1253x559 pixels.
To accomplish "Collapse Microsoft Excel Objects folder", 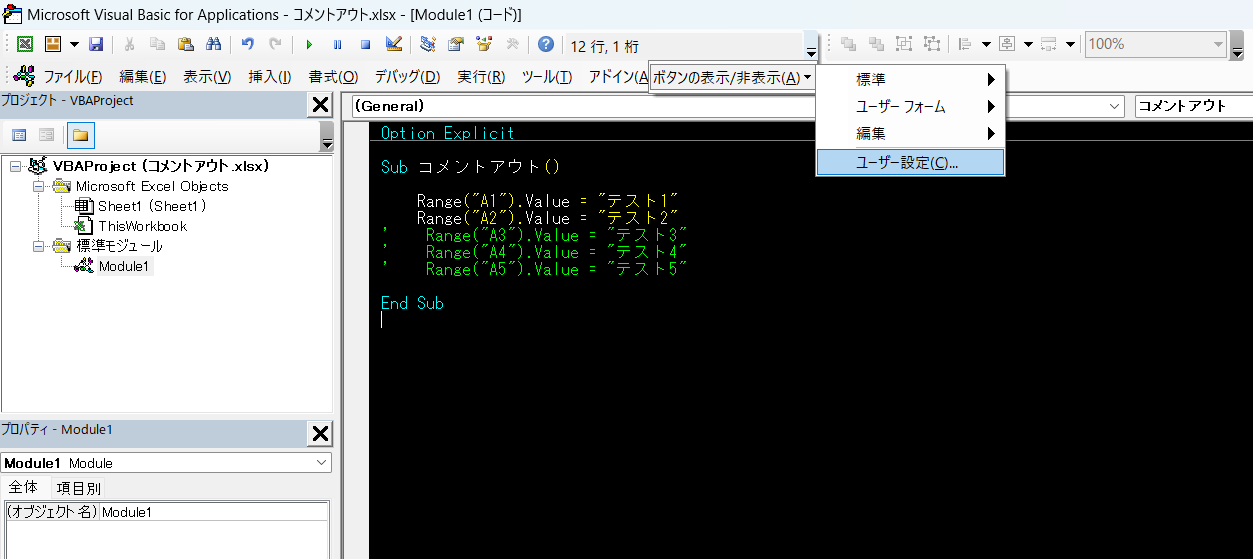I will pyautogui.click(x=38, y=186).
